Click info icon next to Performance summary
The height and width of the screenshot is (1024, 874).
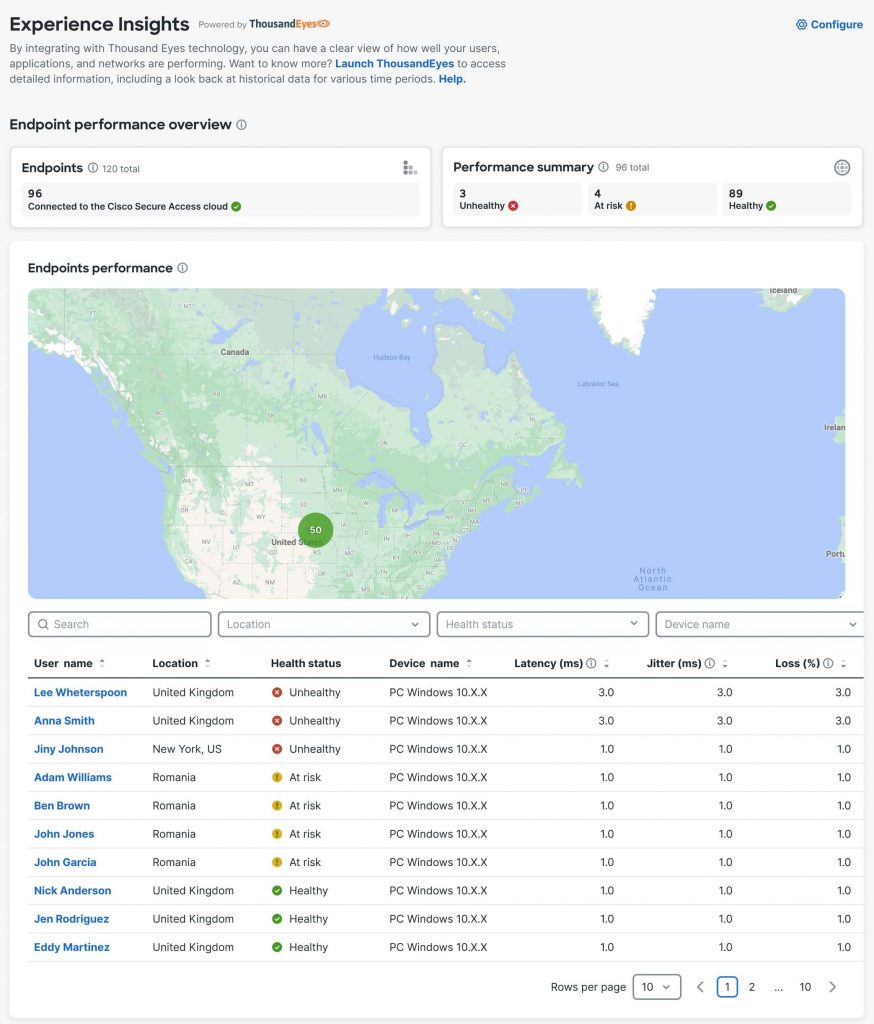click(x=603, y=167)
